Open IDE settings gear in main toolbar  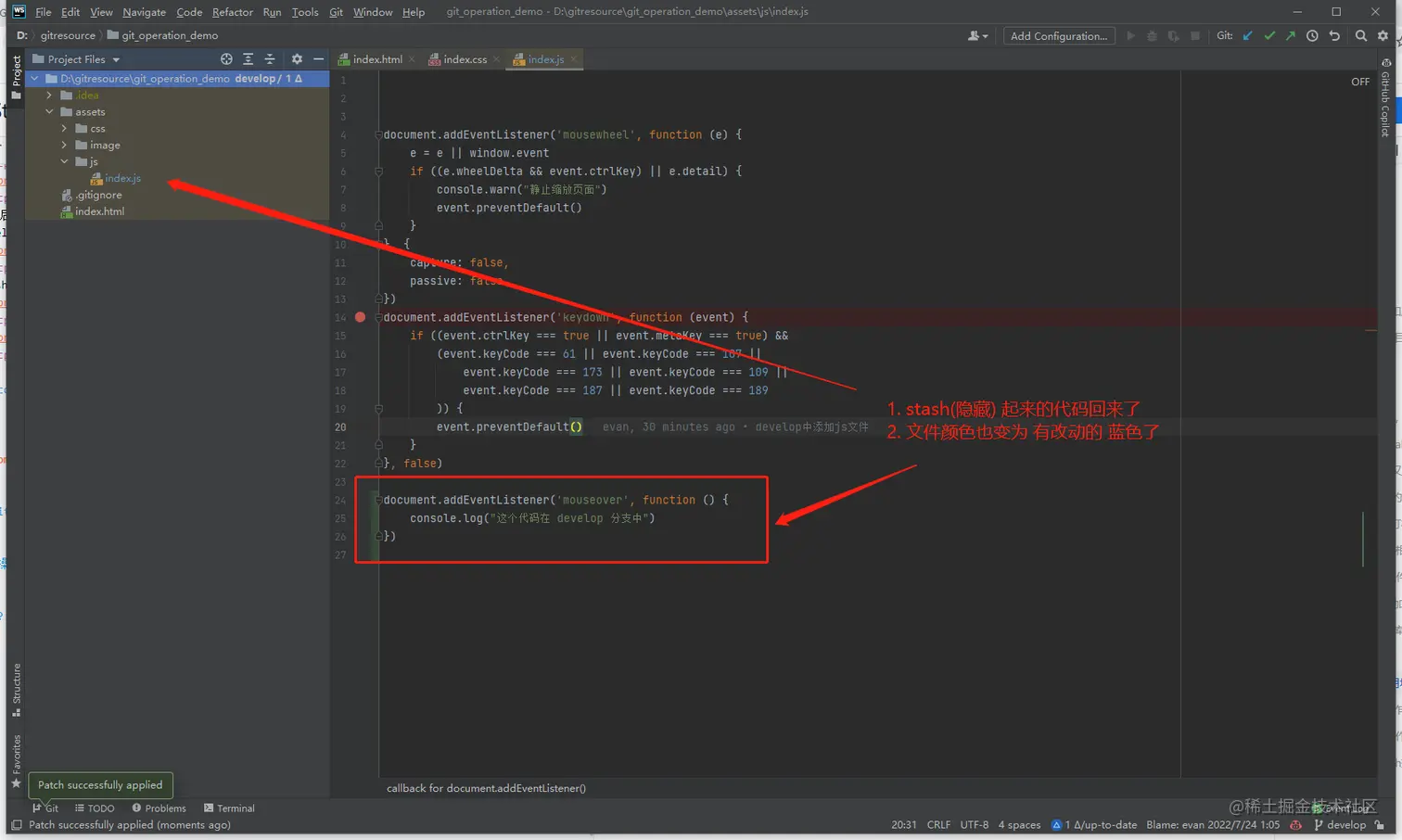1383,36
